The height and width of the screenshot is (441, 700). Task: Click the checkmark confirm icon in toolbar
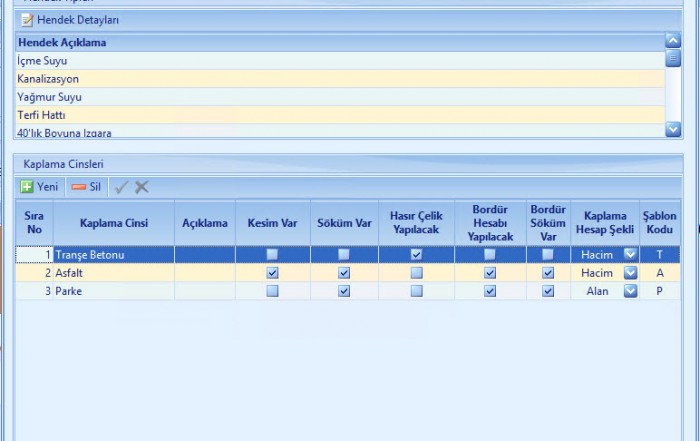122,187
